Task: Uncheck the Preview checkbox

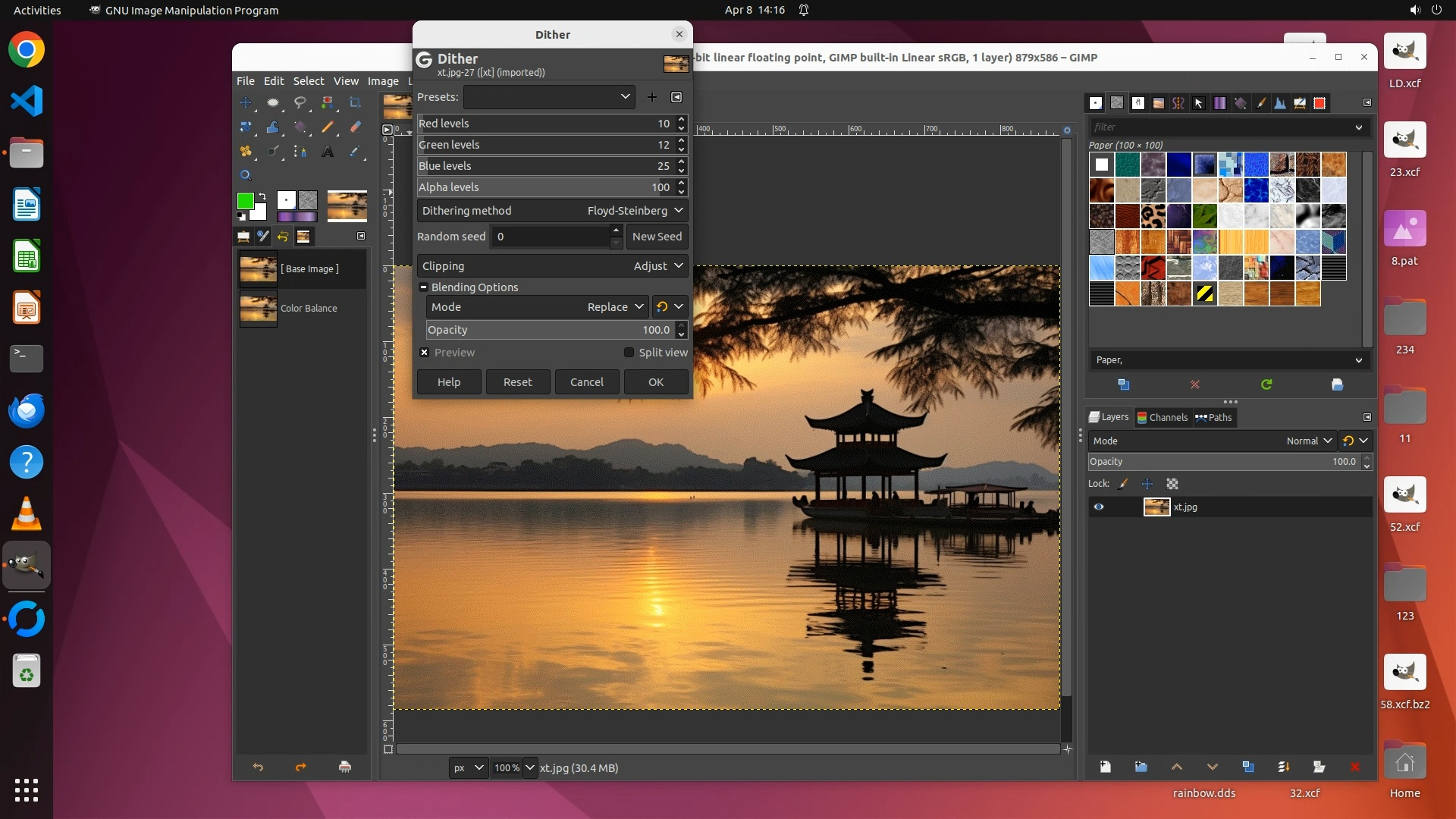Action: click(x=425, y=353)
